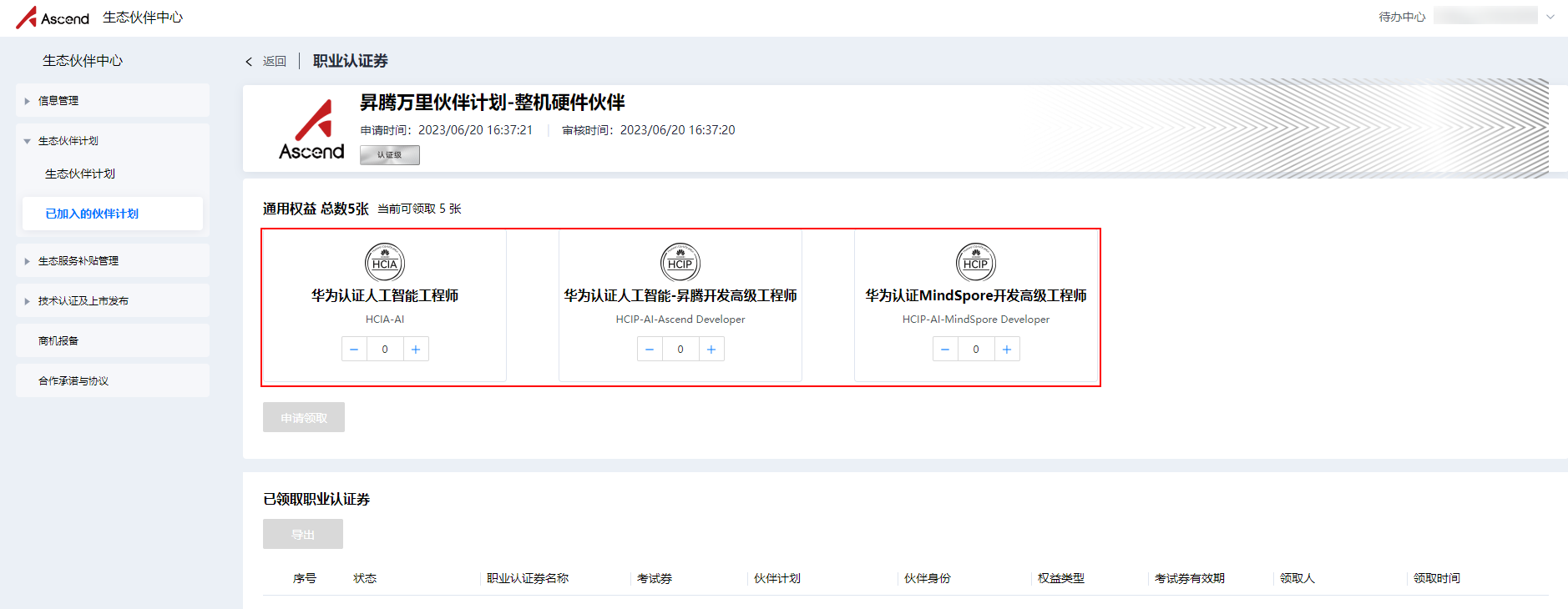Click the 伙伴计划 column header
This screenshot has height=609, width=1568.
(777, 578)
